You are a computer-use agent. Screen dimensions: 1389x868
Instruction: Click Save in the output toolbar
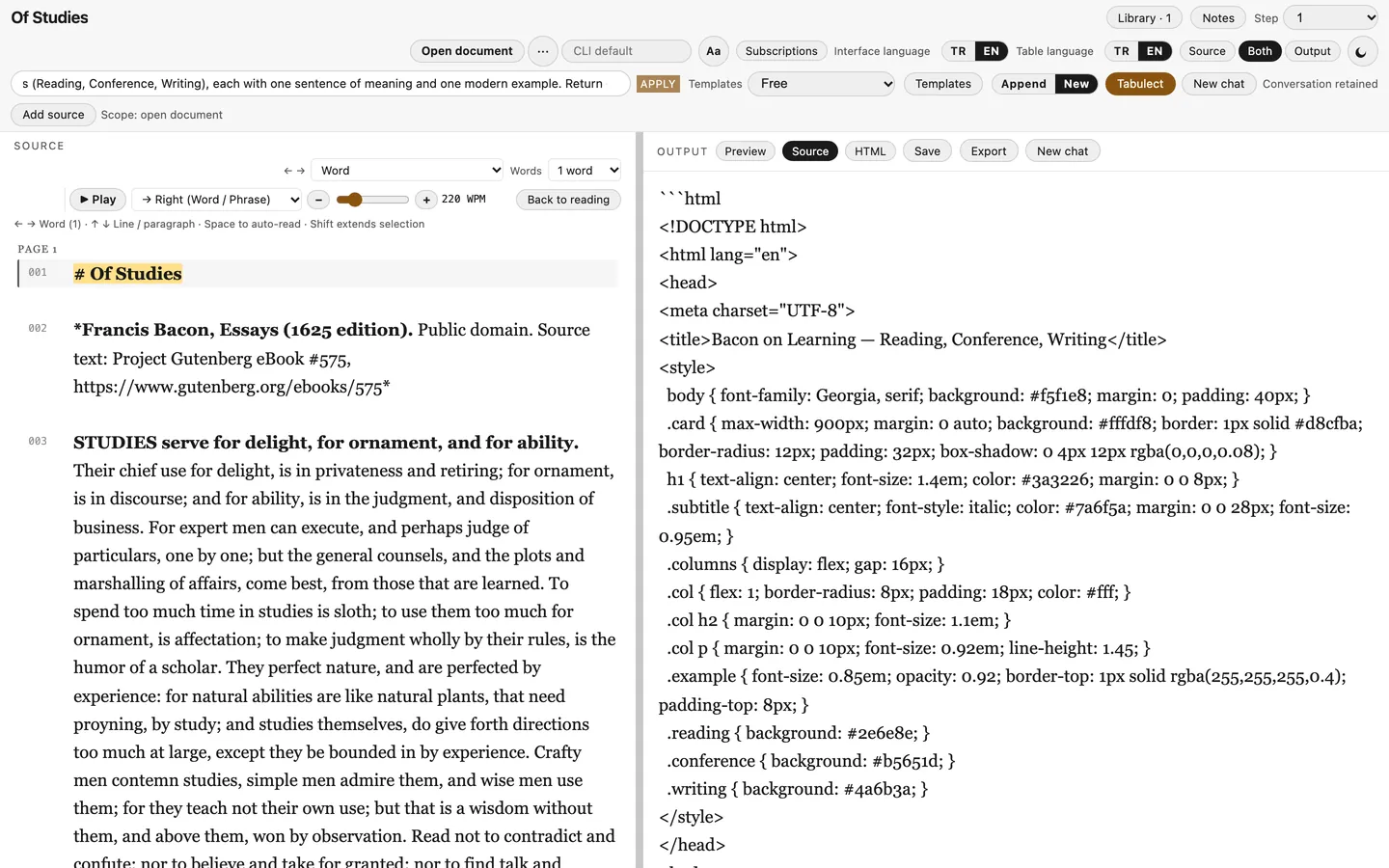tap(927, 151)
